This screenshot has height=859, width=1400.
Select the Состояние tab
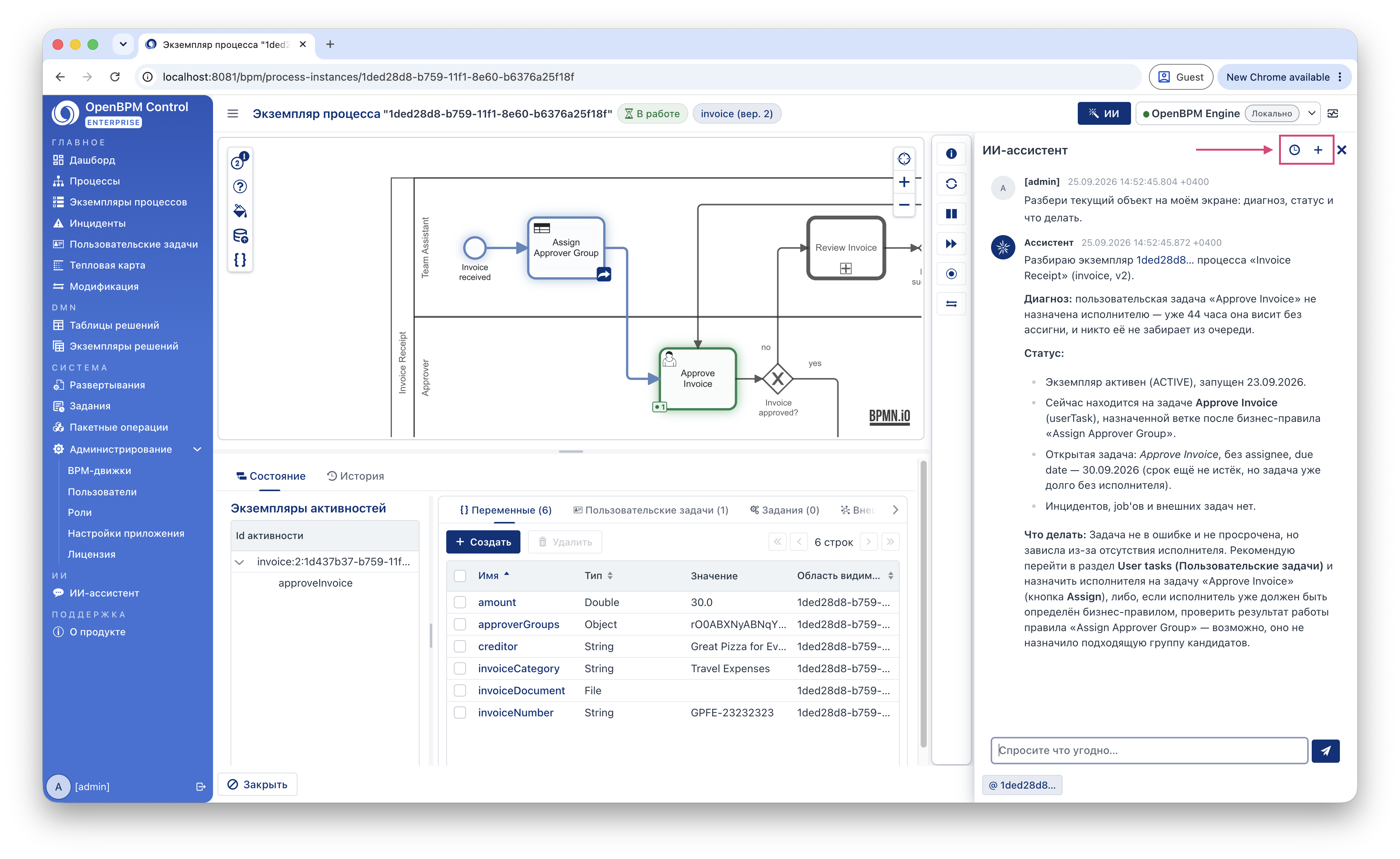pyautogui.click(x=271, y=476)
